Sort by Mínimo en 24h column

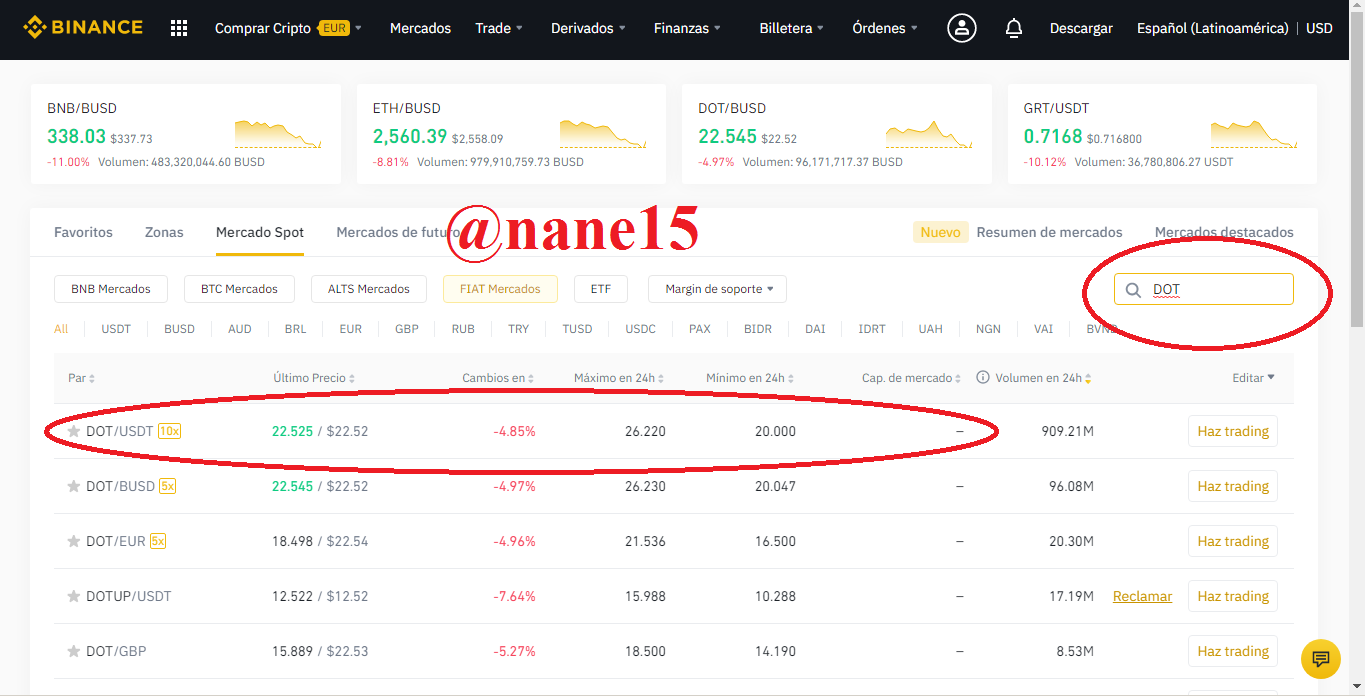[750, 378]
